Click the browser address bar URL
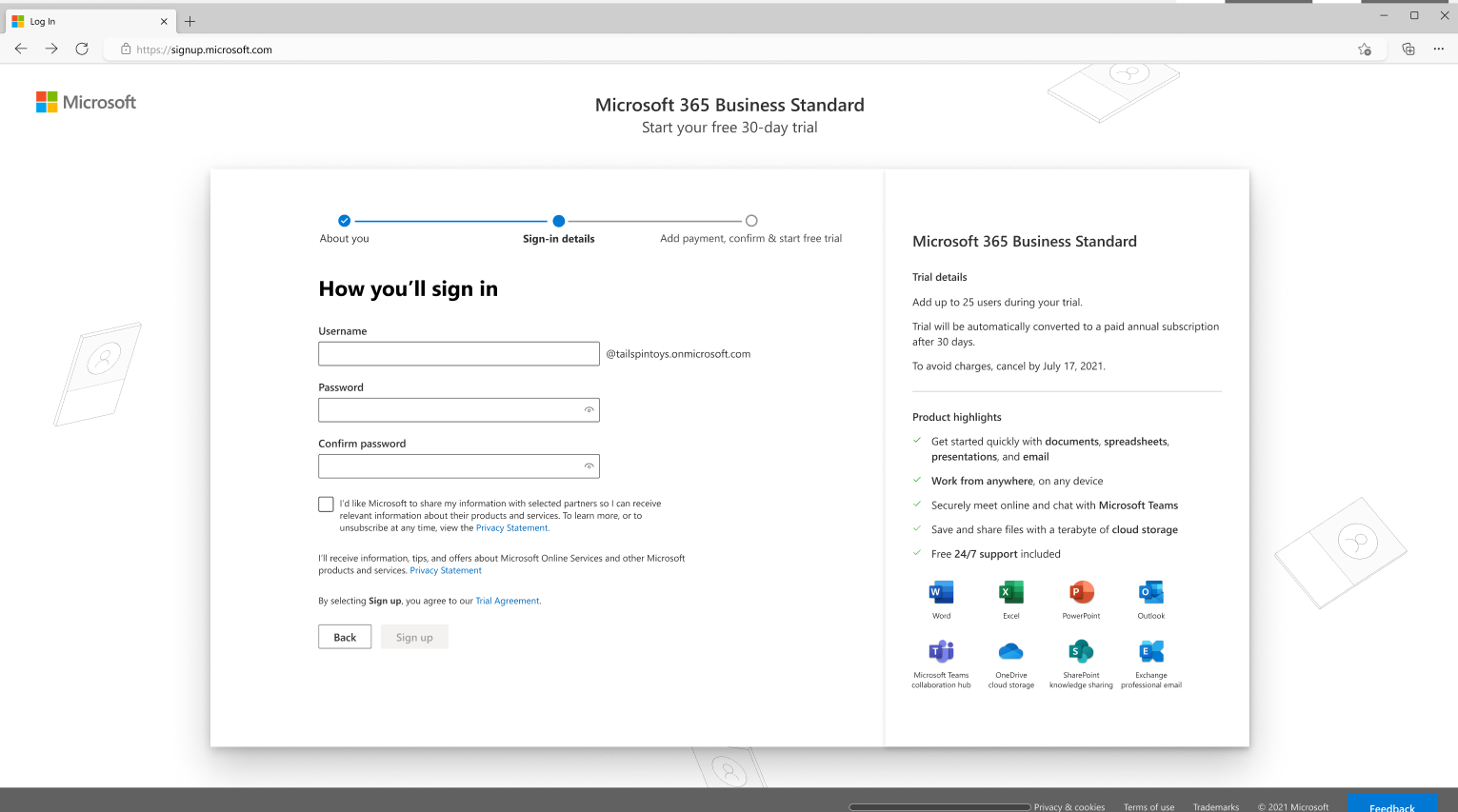This screenshot has width=1458, height=812. click(x=204, y=50)
